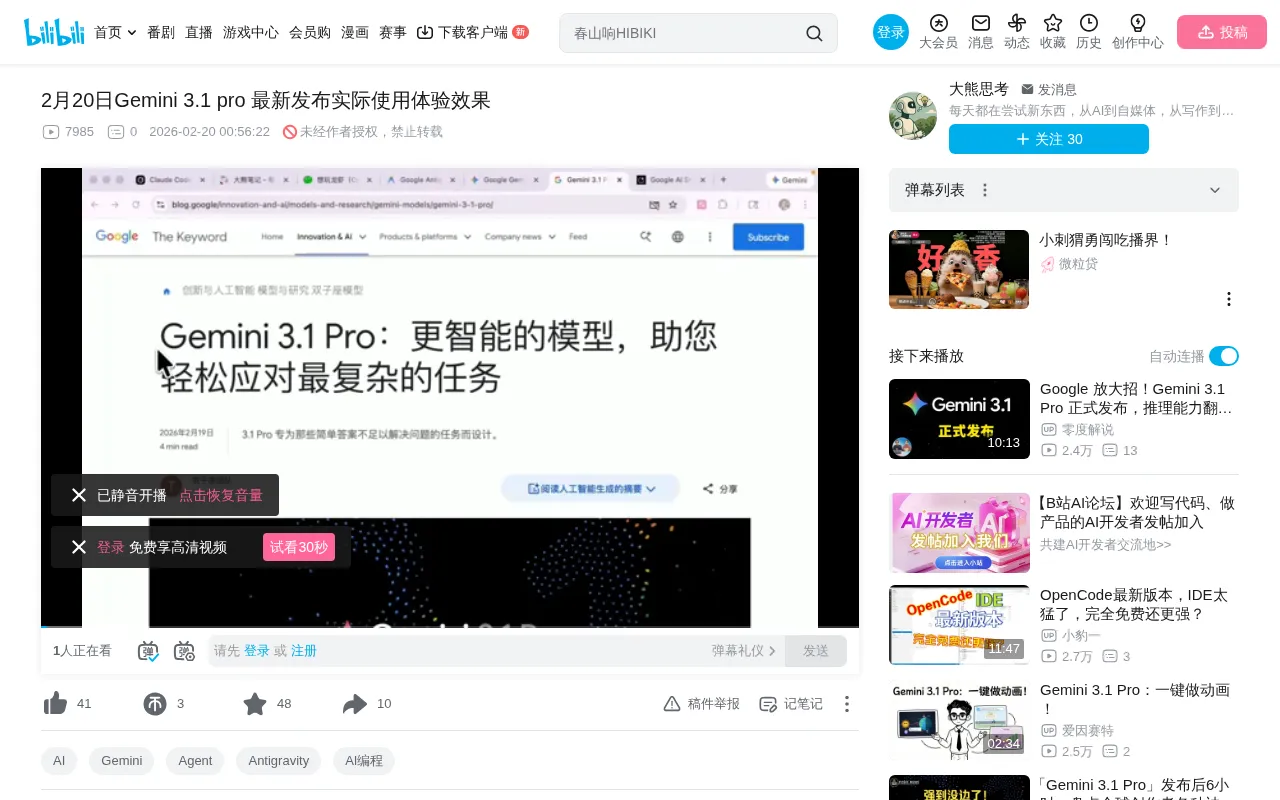The height and width of the screenshot is (800, 1280).
Task: Open the 大会员 icon
Action: coord(938,32)
